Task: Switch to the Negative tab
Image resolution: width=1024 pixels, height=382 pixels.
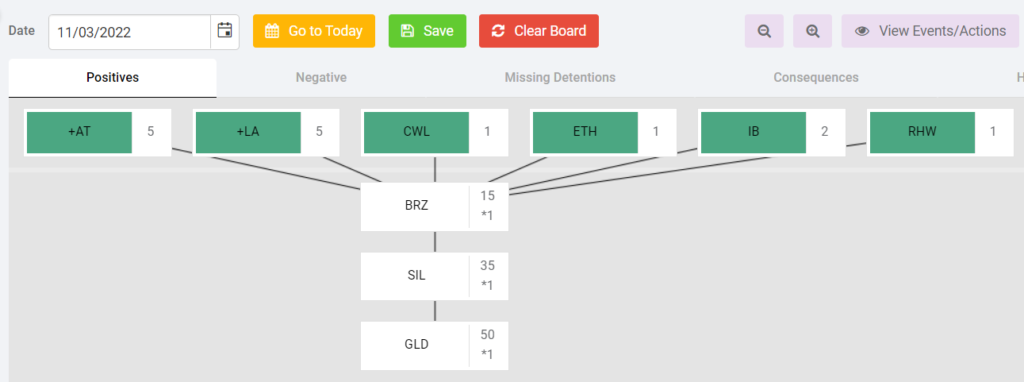Action: pyautogui.click(x=321, y=78)
